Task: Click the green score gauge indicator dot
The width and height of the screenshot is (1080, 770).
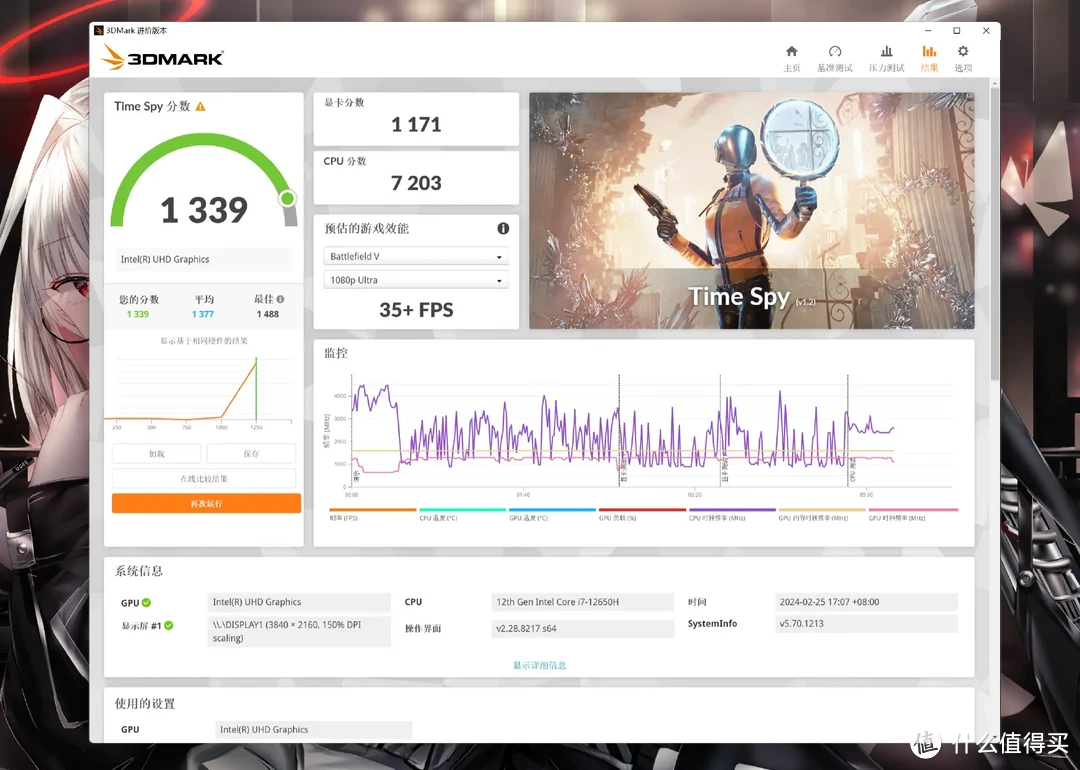Action: pyautogui.click(x=287, y=199)
